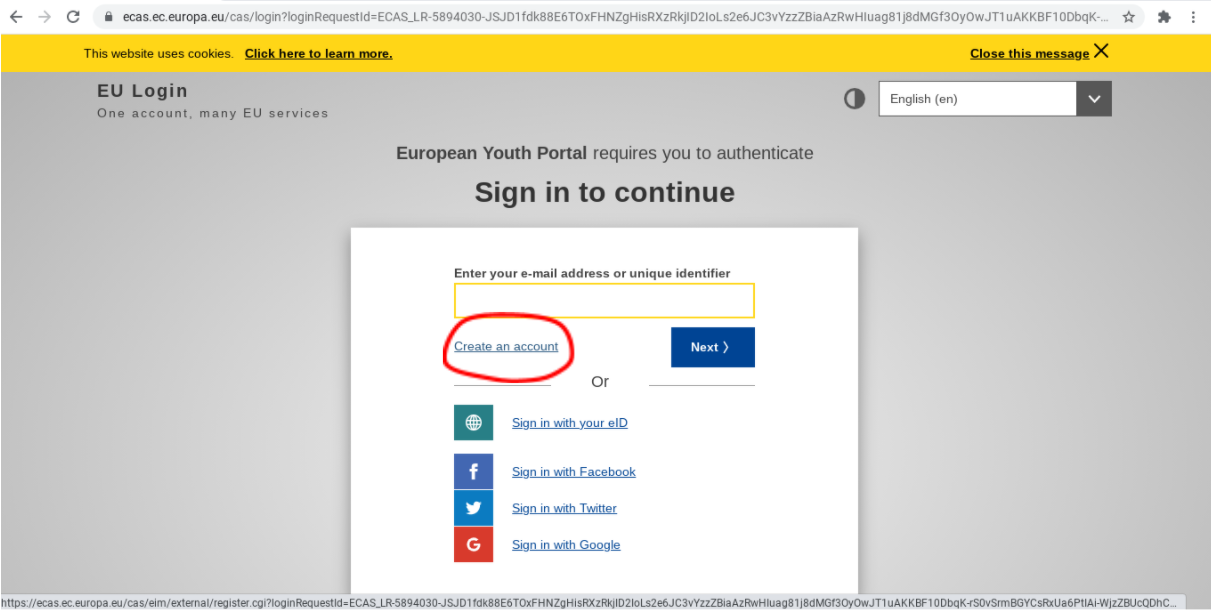Reload the page with refresh icon
Image resolution: width=1211 pixels, height=610 pixels.
(x=73, y=17)
